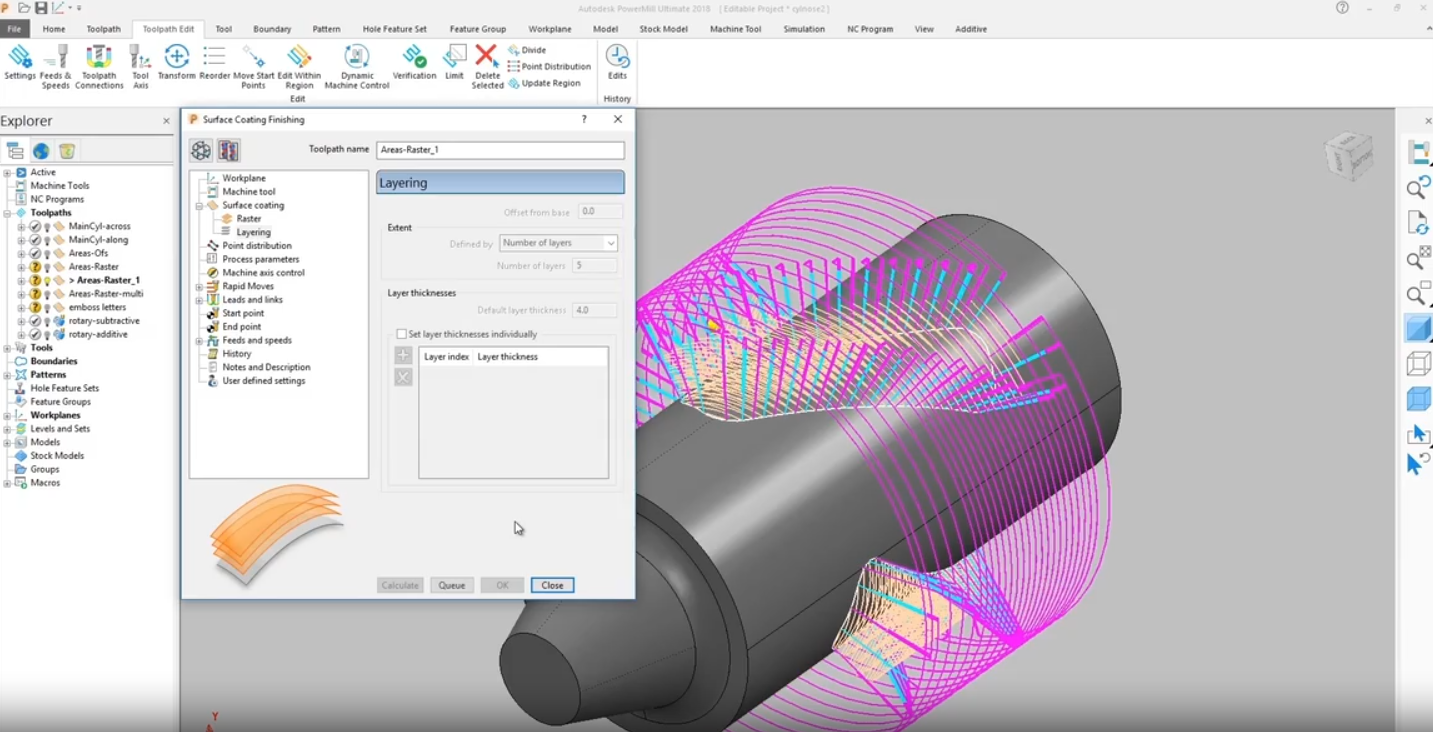Switch to the Simulation ribbon tab
This screenshot has width=1433, height=732.
tap(803, 29)
